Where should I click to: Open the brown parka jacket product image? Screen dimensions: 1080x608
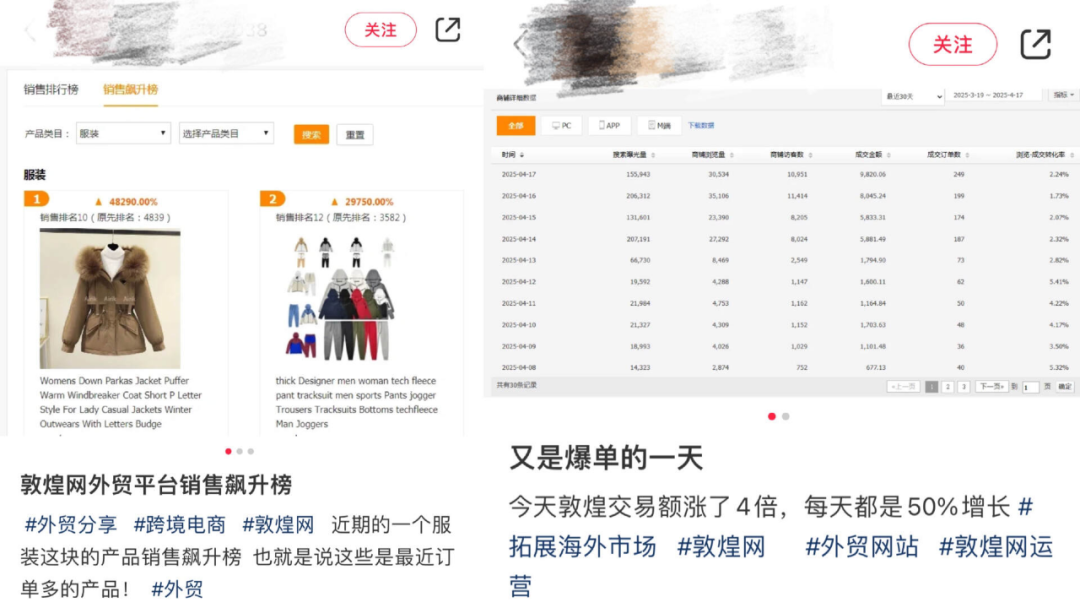[110, 299]
